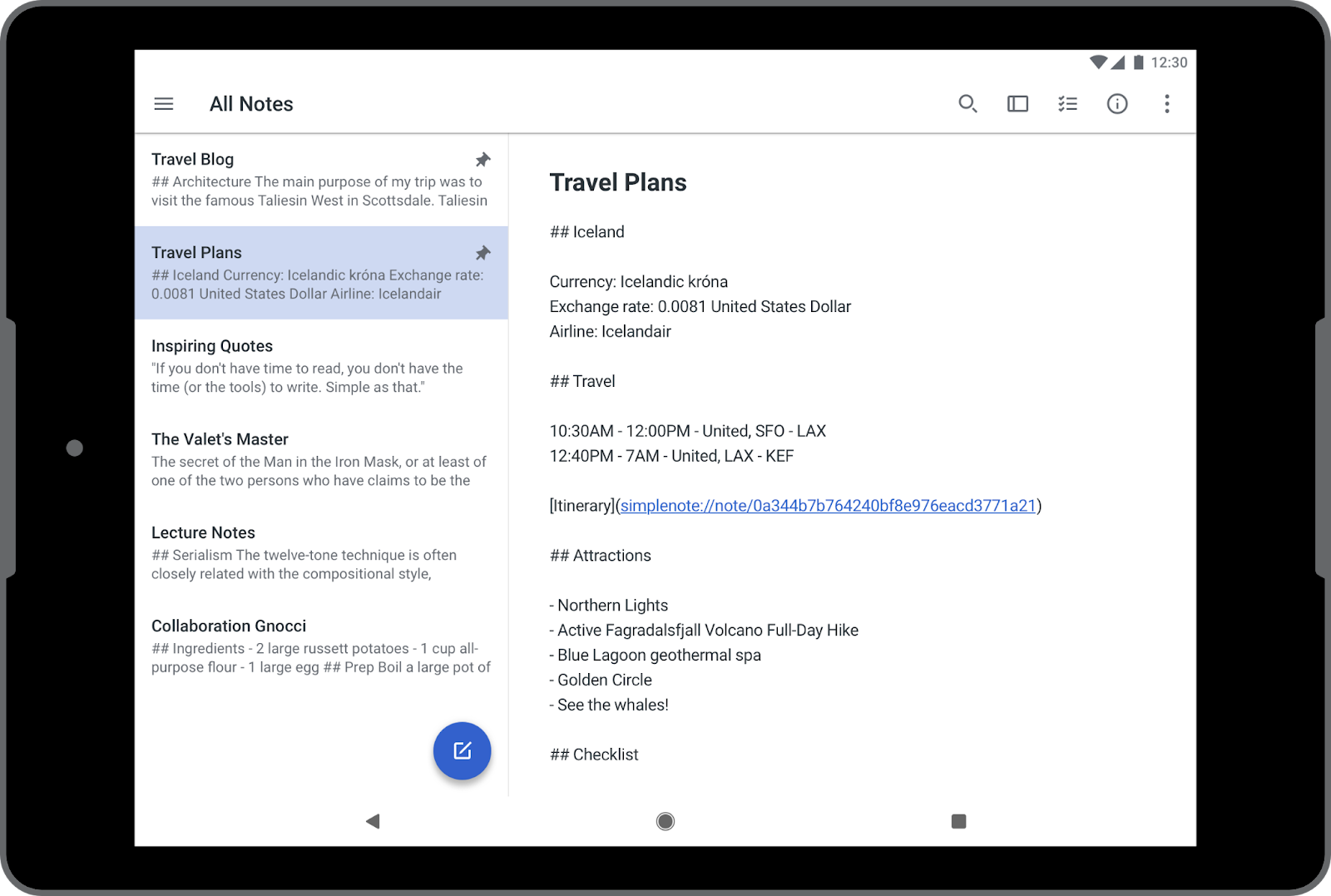Click the '## Travel' heading line
The width and height of the screenshot is (1331, 896).
[582, 382]
